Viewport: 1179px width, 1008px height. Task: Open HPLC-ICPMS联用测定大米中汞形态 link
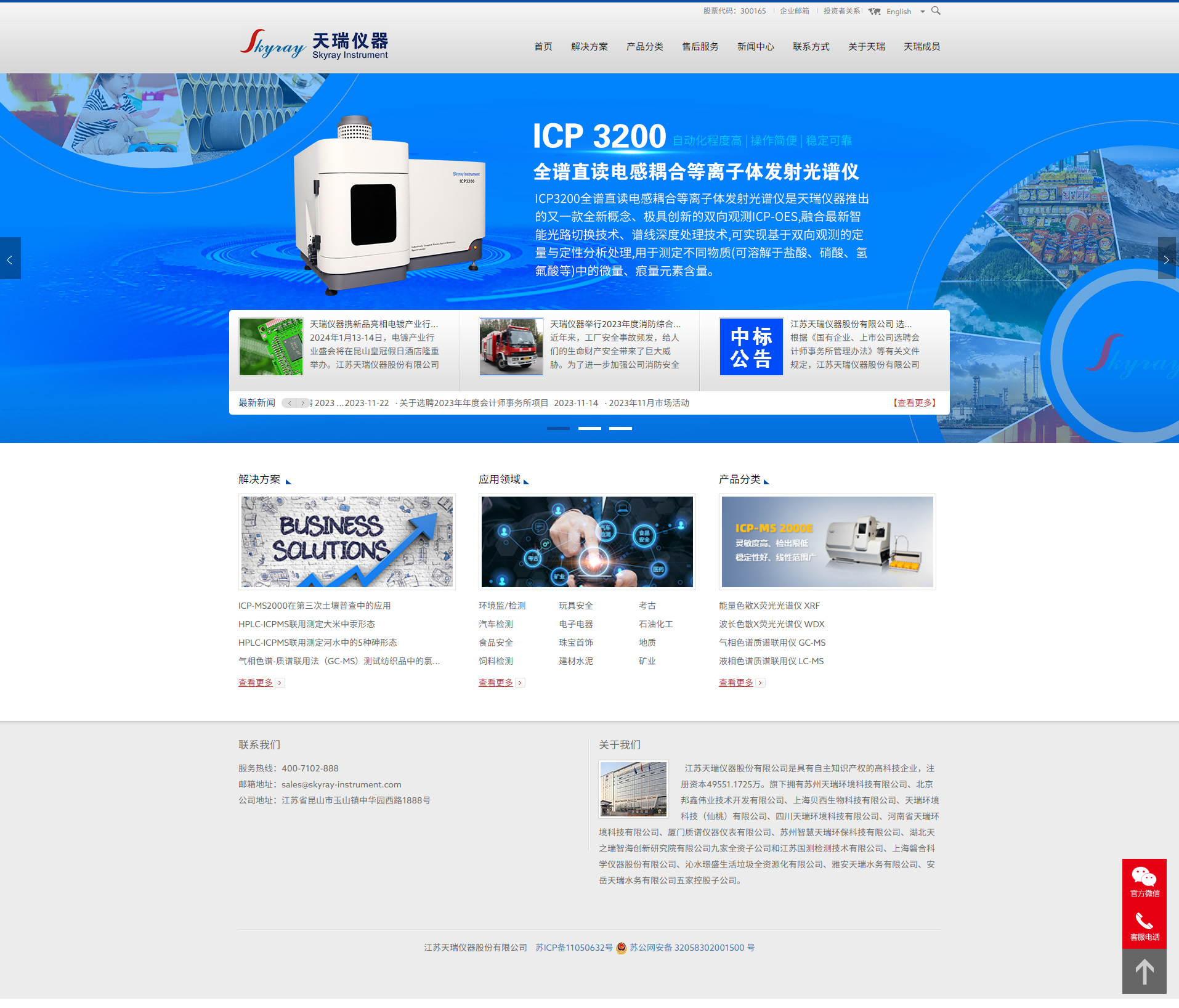[x=307, y=625]
